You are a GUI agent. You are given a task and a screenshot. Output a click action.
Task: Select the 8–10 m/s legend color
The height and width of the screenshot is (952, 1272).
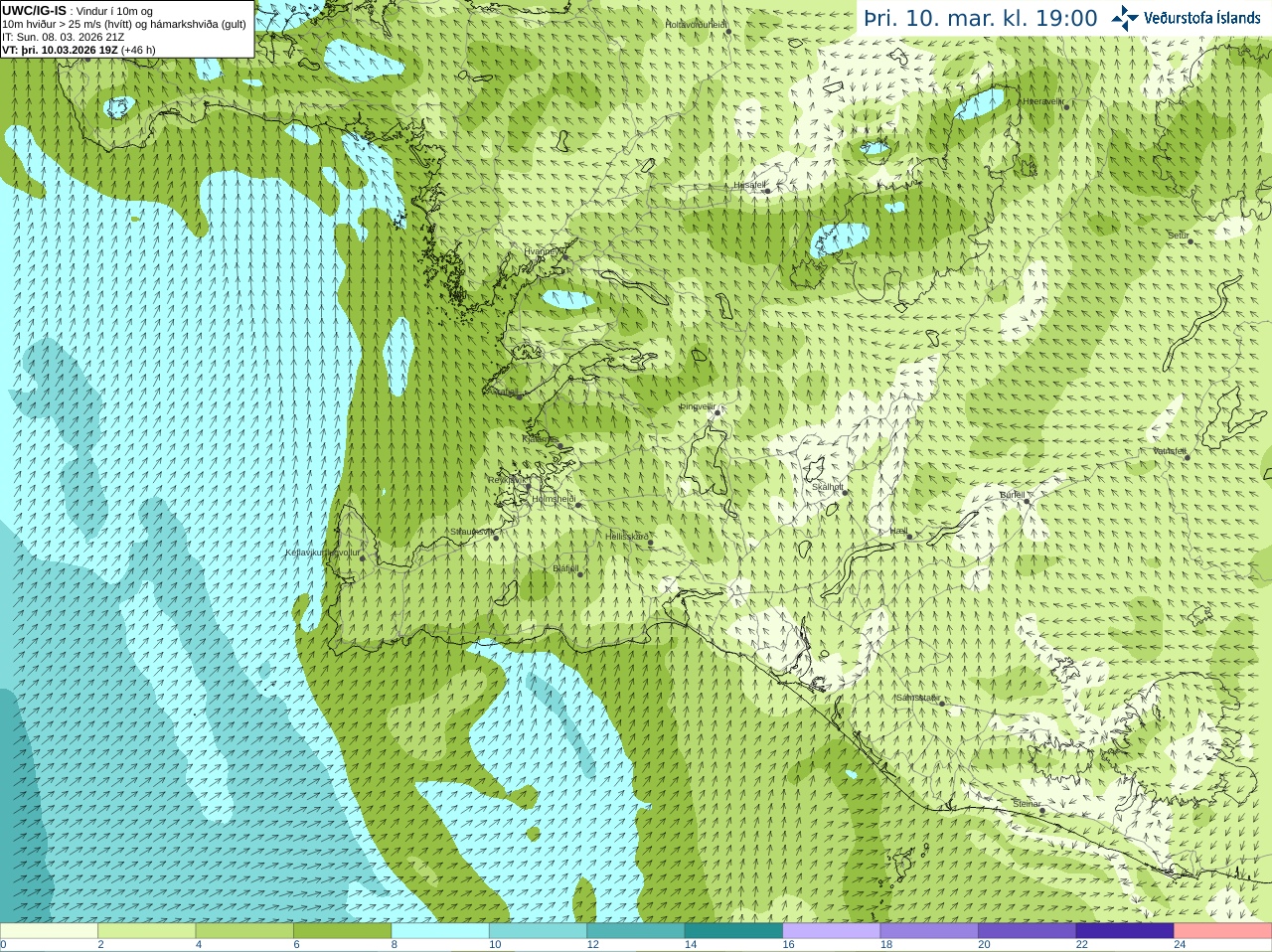pos(440,931)
